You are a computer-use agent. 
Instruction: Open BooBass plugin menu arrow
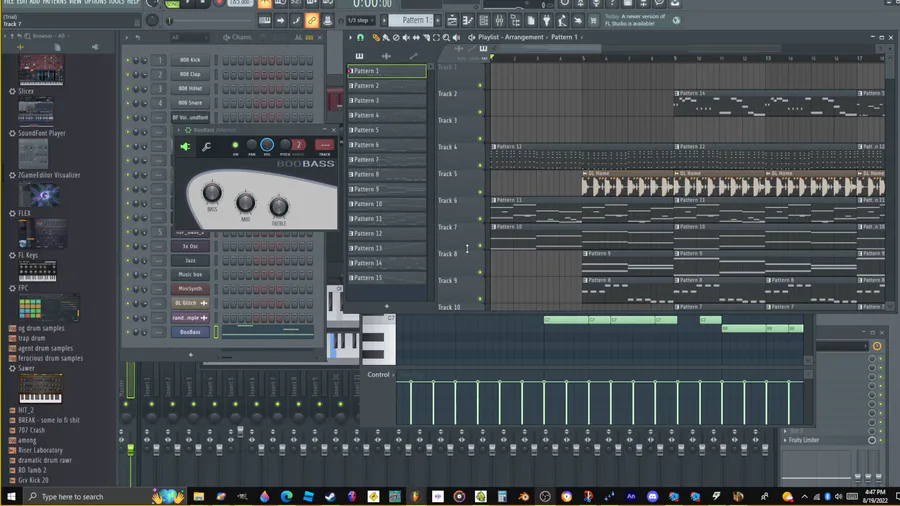point(179,130)
